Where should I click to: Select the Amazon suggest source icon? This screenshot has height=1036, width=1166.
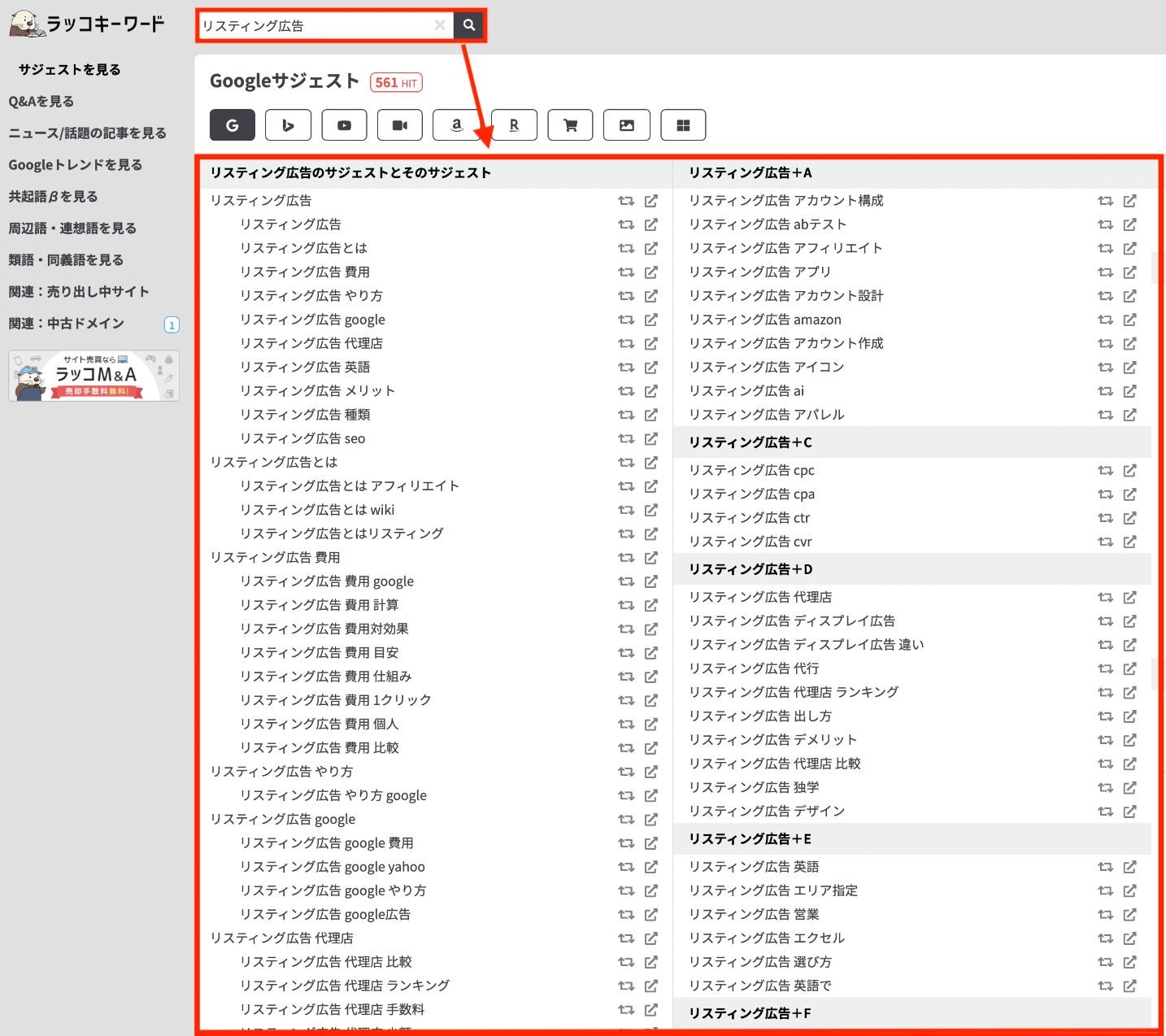pos(457,125)
